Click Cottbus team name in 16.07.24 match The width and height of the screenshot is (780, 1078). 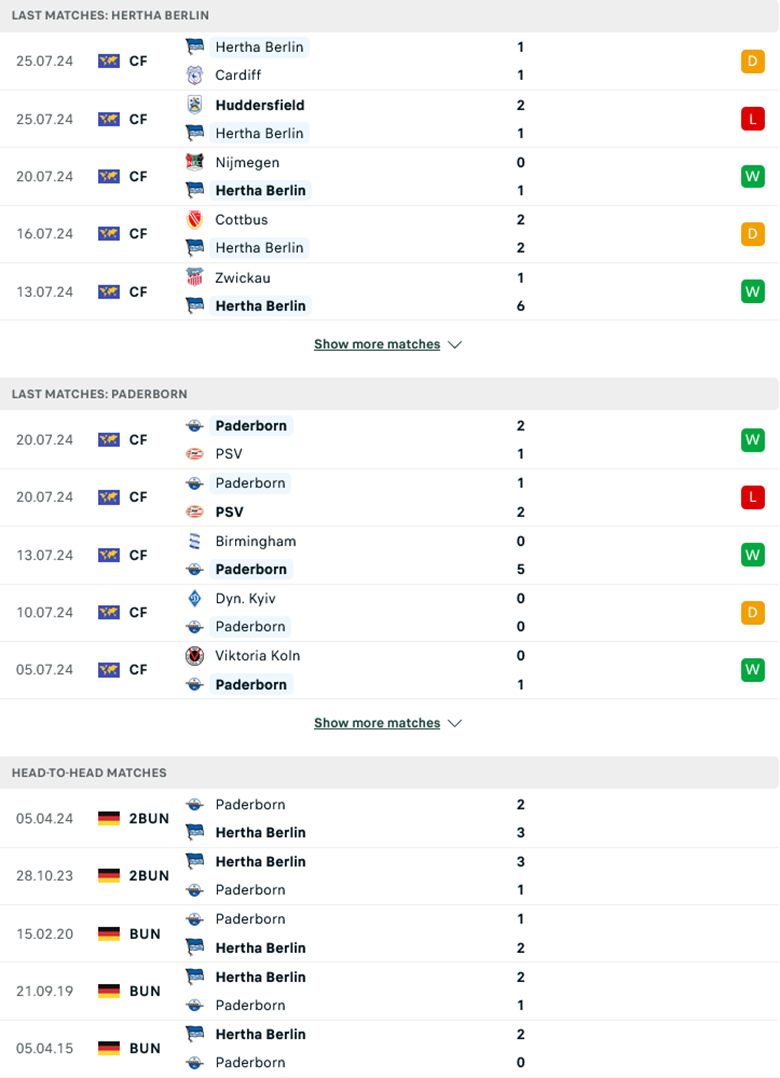tap(241, 220)
